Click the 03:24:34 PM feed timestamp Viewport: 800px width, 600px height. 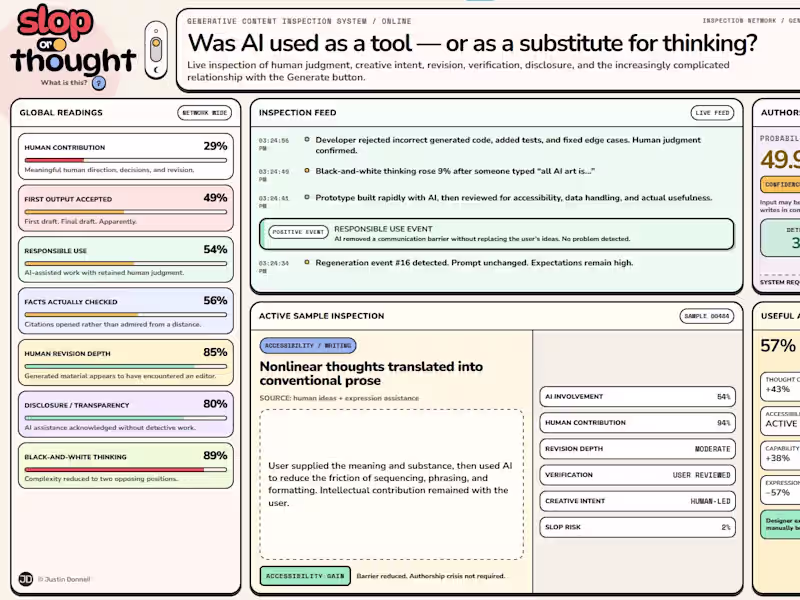pos(273,267)
